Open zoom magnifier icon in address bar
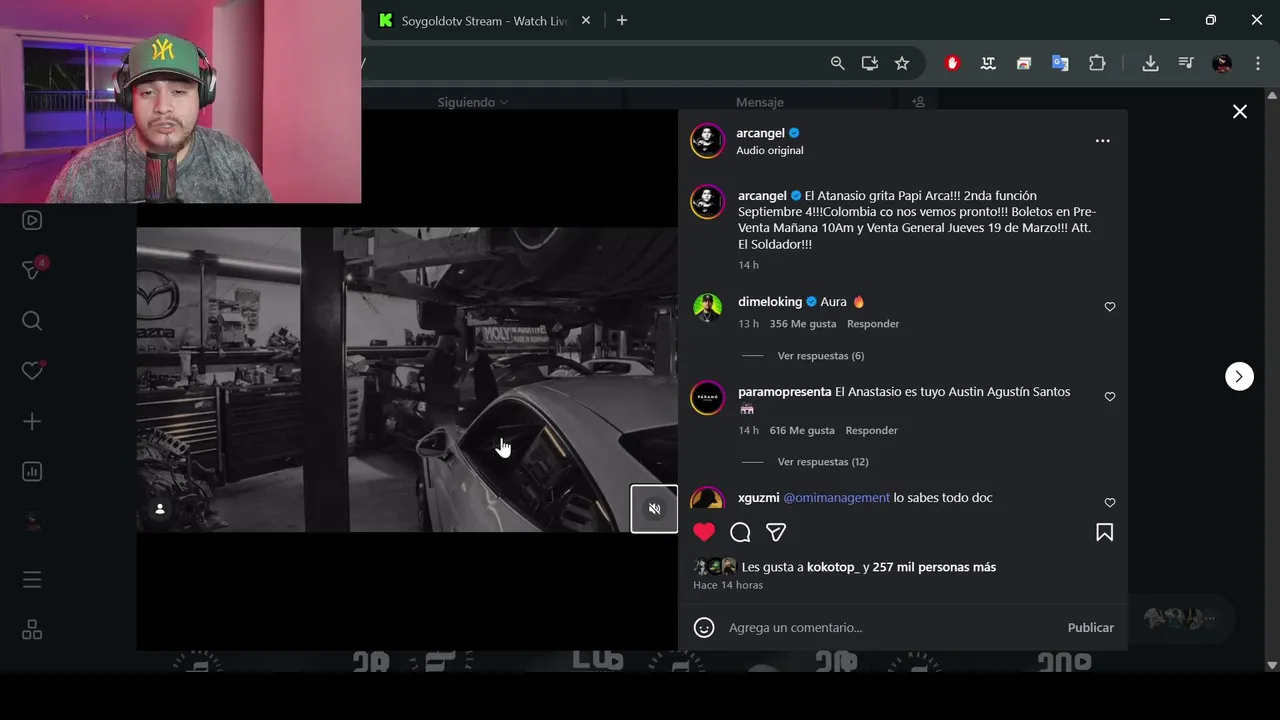This screenshot has height=720, width=1280. tap(838, 63)
